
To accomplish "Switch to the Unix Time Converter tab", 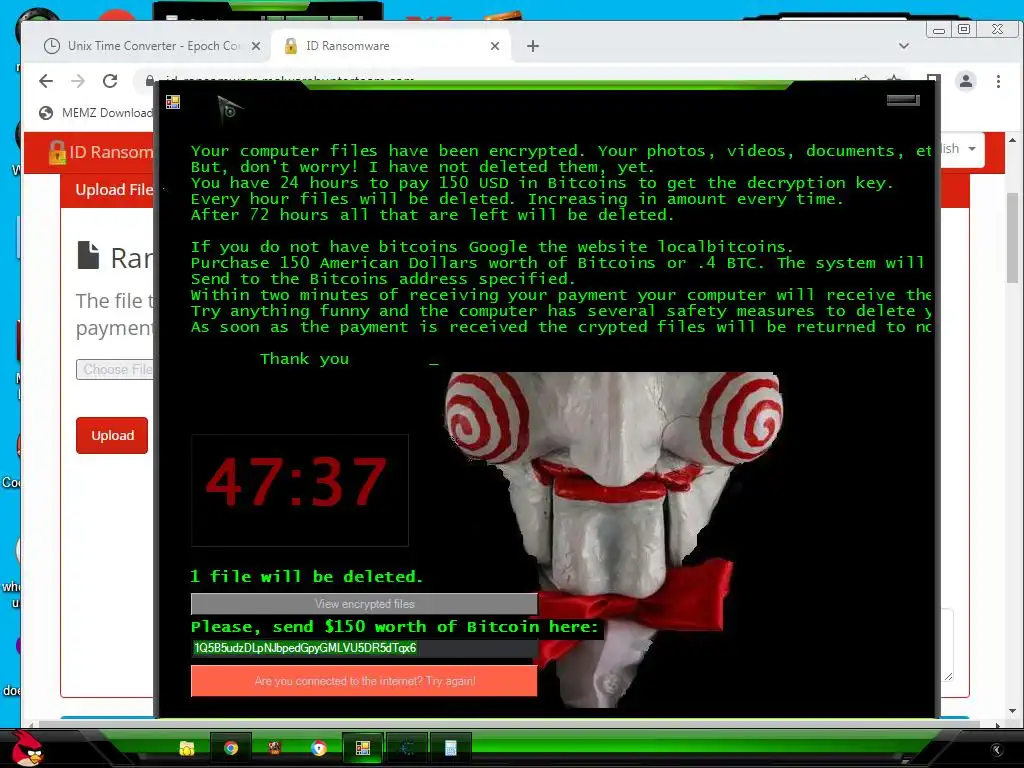I will pyautogui.click(x=152, y=46).
